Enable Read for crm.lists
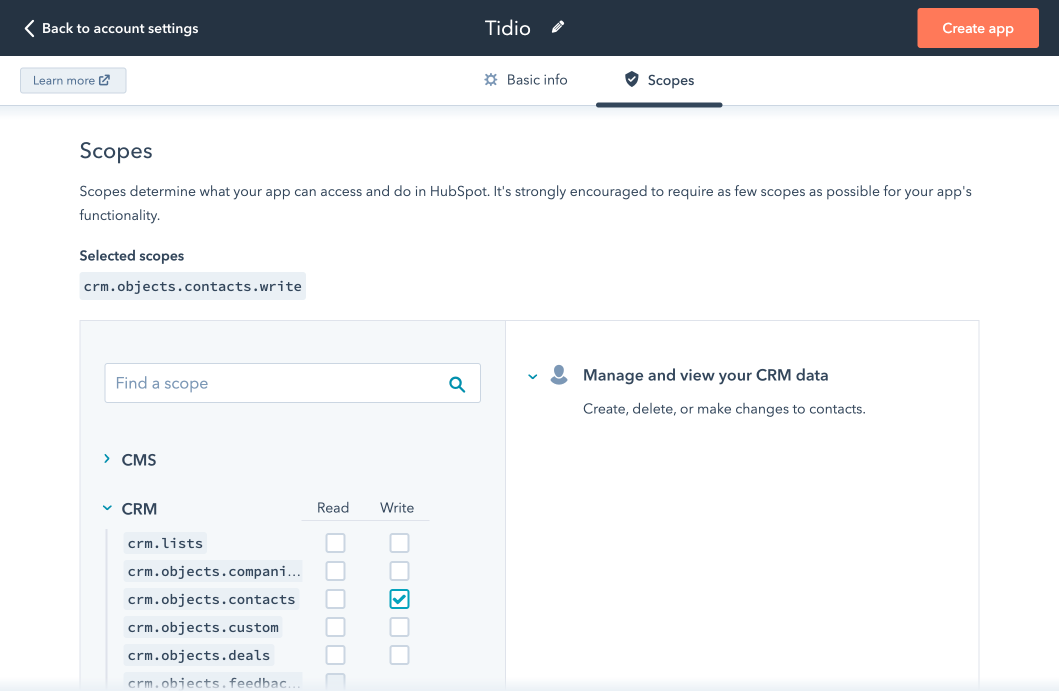This screenshot has width=1059, height=691. coord(335,543)
